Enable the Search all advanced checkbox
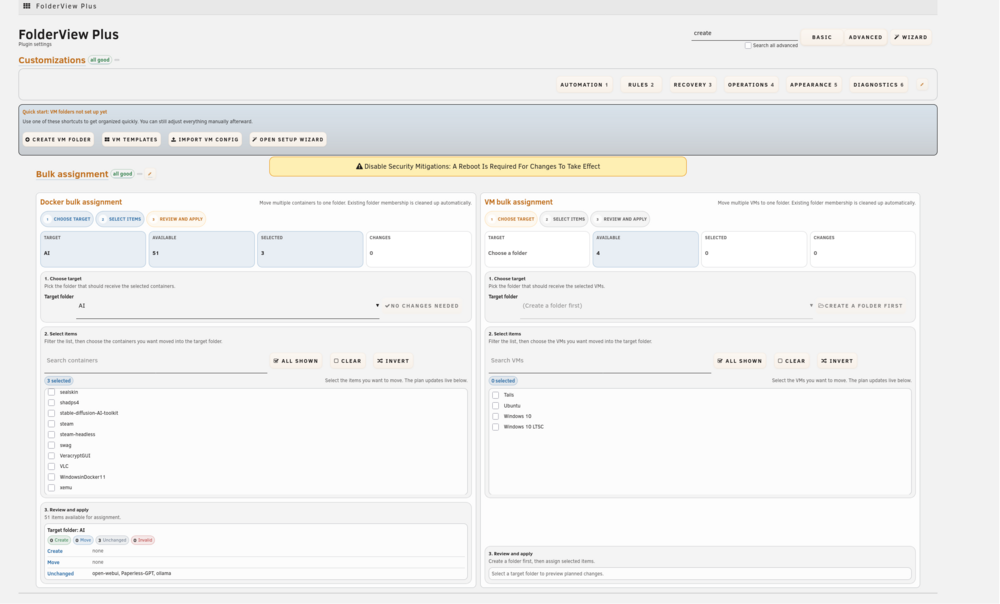1000x604 pixels. [748, 45]
